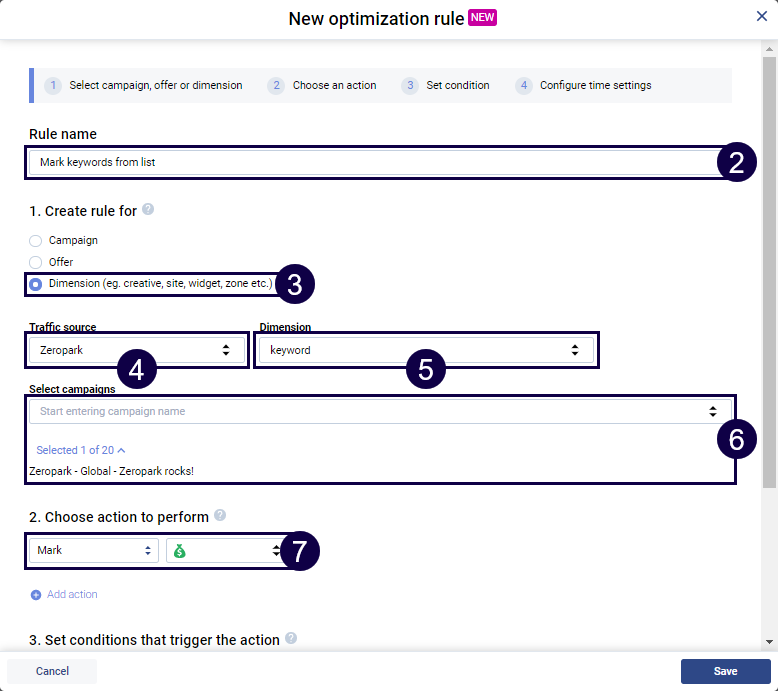
Task: Click the Cancel button
Action: point(52,671)
